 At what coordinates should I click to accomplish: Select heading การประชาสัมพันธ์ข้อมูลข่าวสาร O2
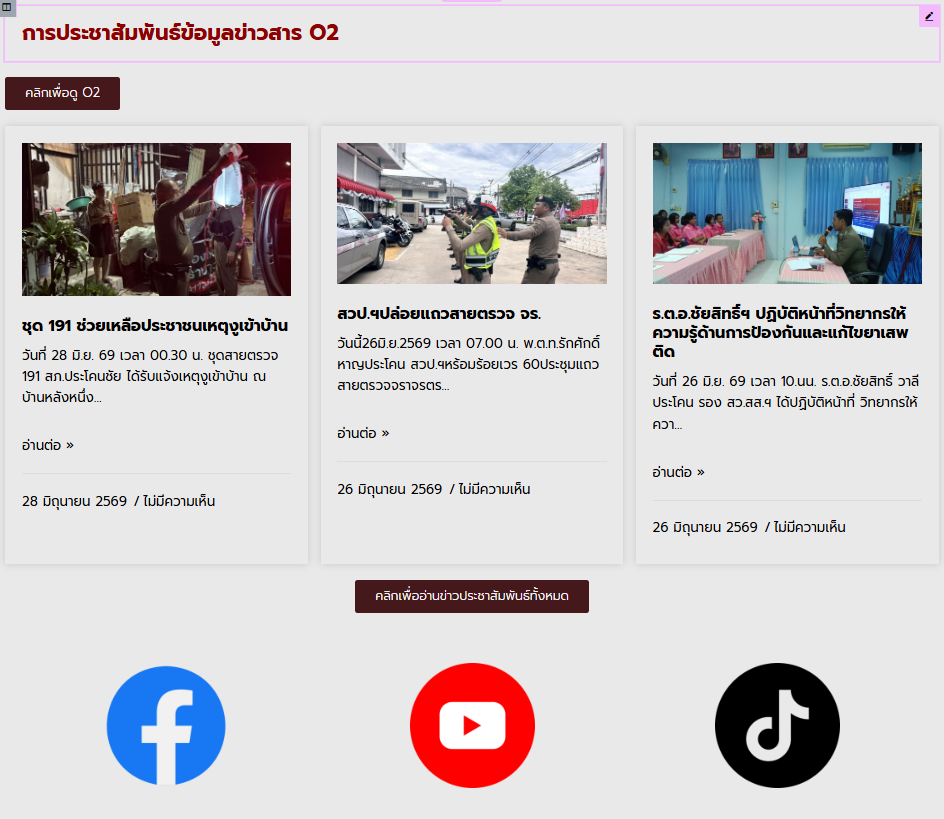click(x=181, y=33)
